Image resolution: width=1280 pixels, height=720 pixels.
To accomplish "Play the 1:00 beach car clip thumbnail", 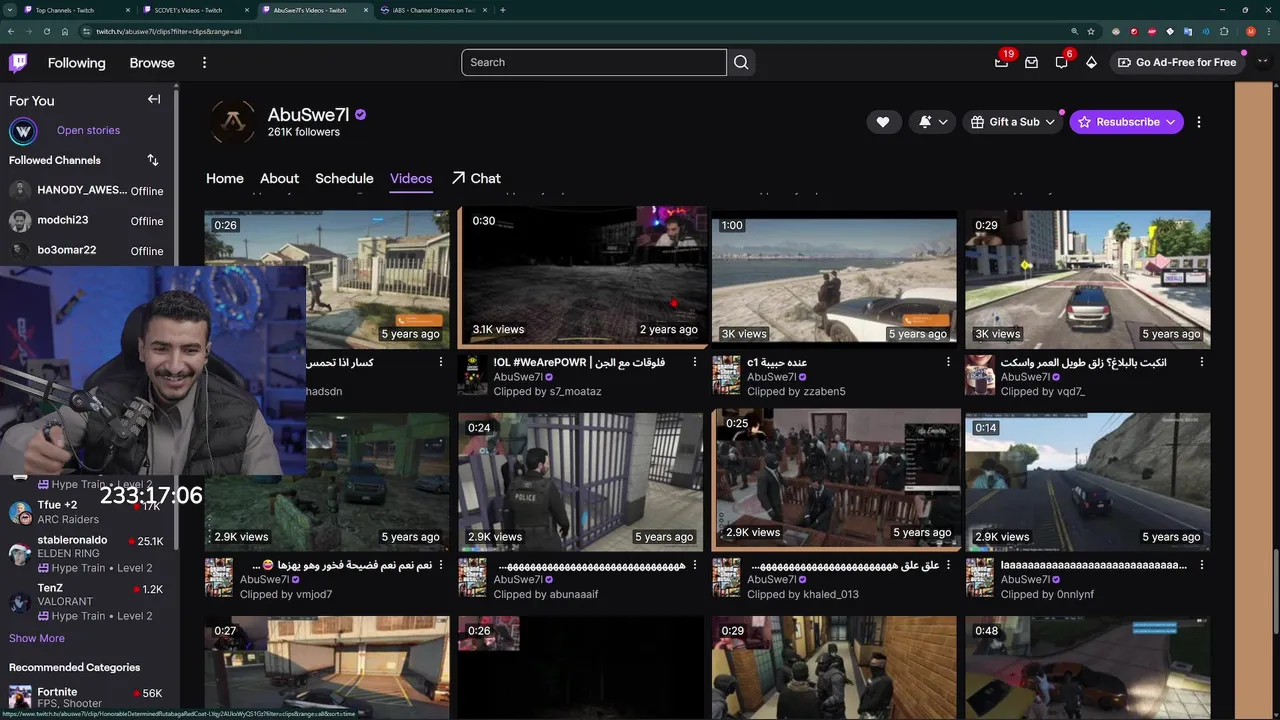I will pos(834,279).
